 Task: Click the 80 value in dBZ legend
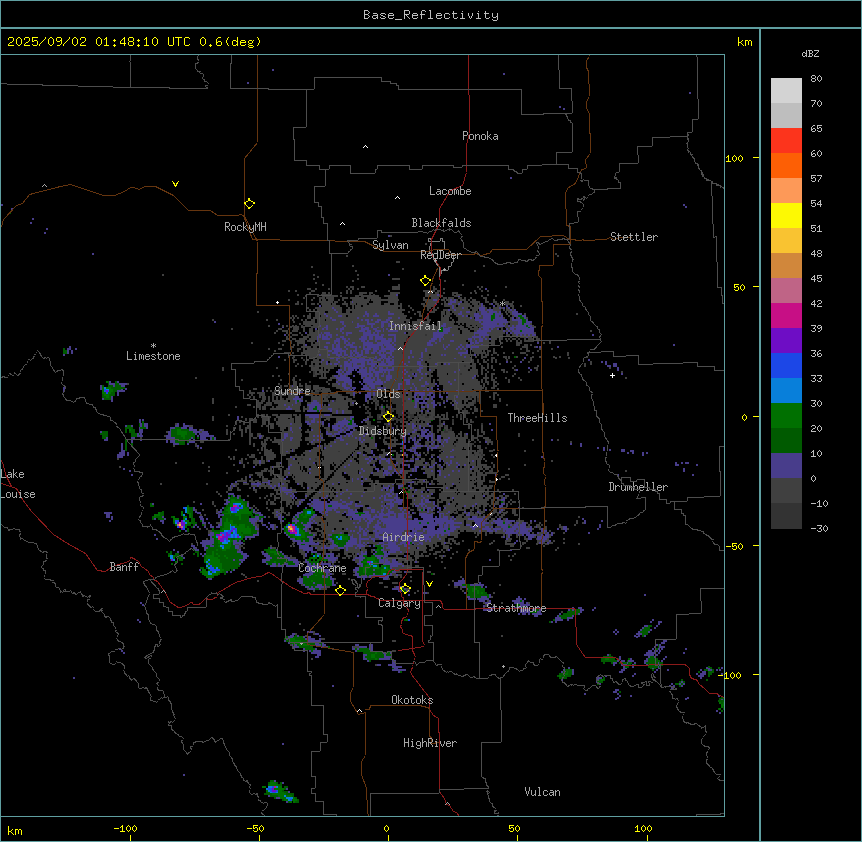[x=816, y=79]
